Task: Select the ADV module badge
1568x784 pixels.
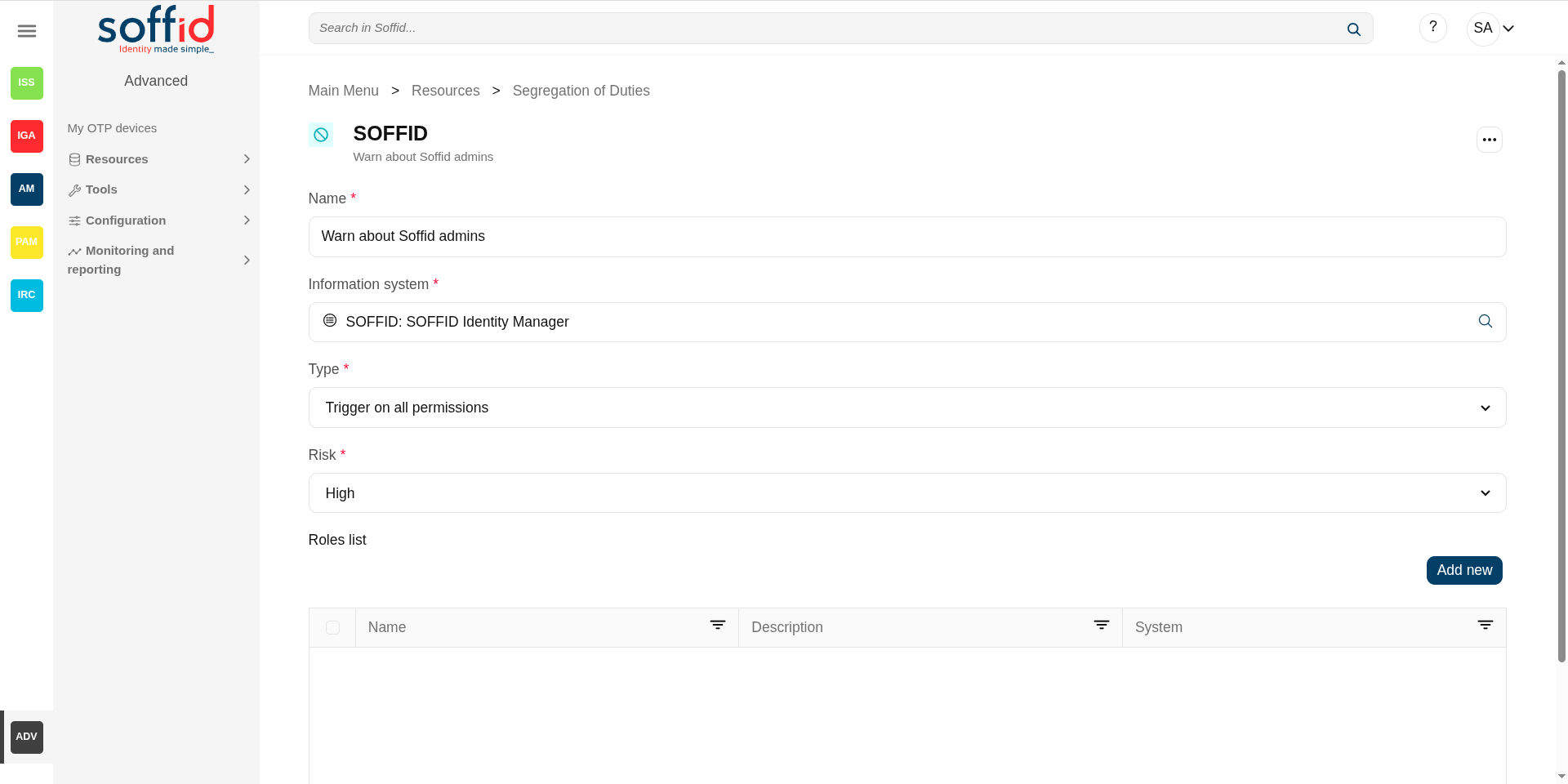Action: coord(27,737)
